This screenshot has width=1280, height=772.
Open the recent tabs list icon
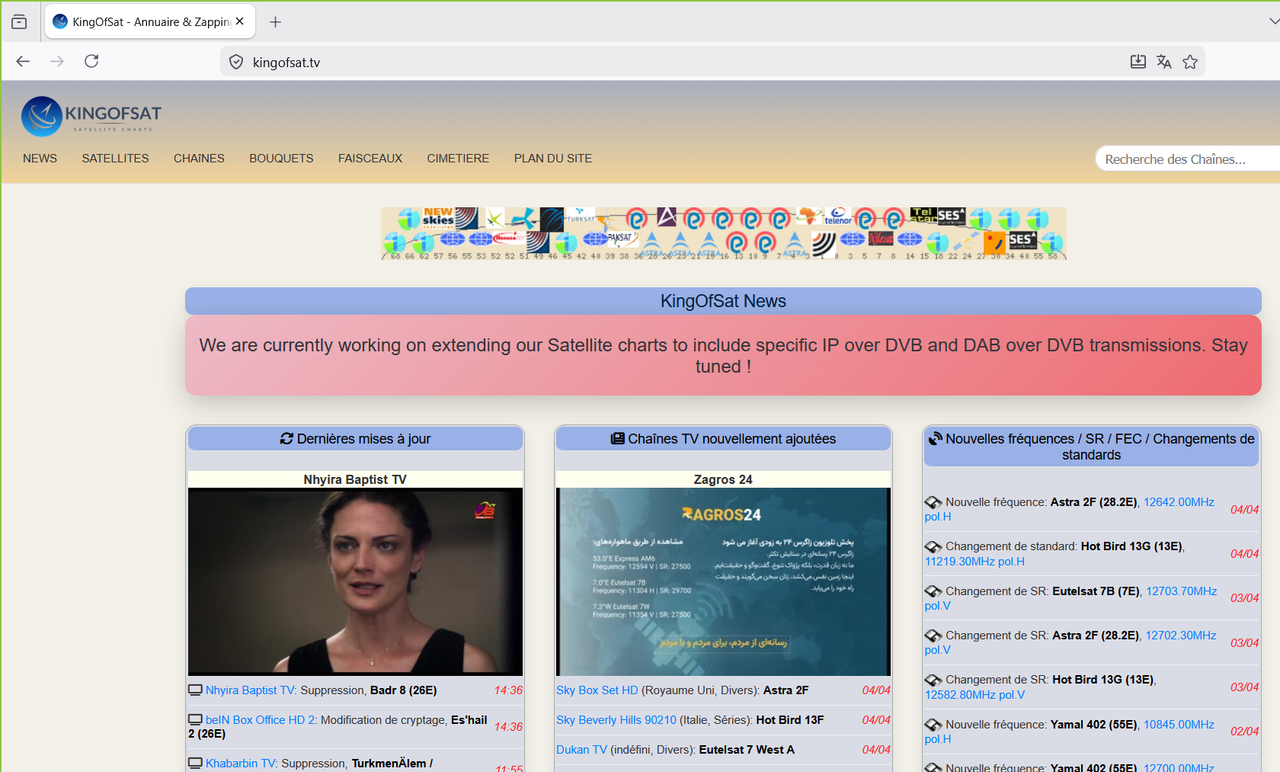point(19,21)
